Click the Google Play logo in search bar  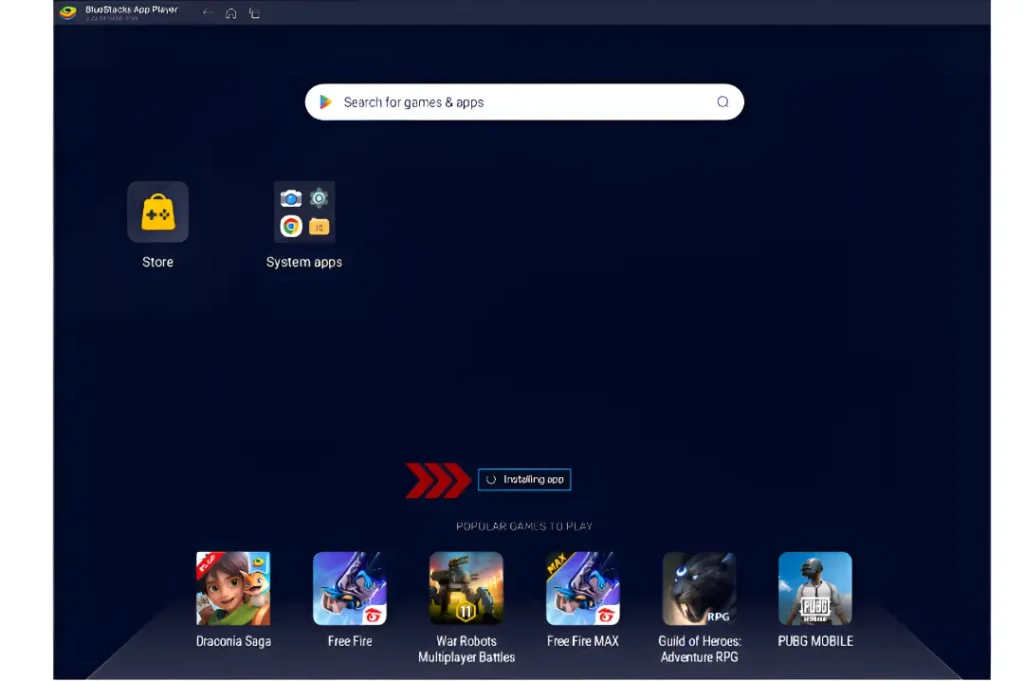[325, 102]
